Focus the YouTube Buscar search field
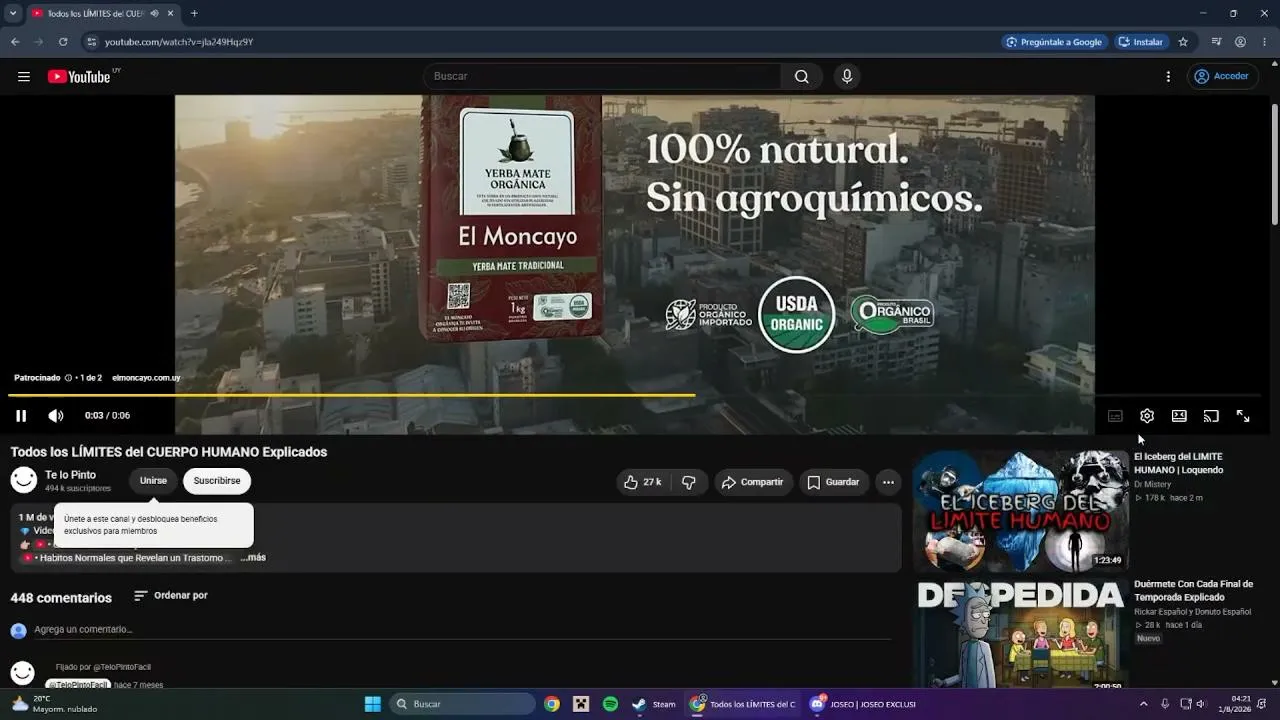The width and height of the screenshot is (1280, 720). pos(603,76)
